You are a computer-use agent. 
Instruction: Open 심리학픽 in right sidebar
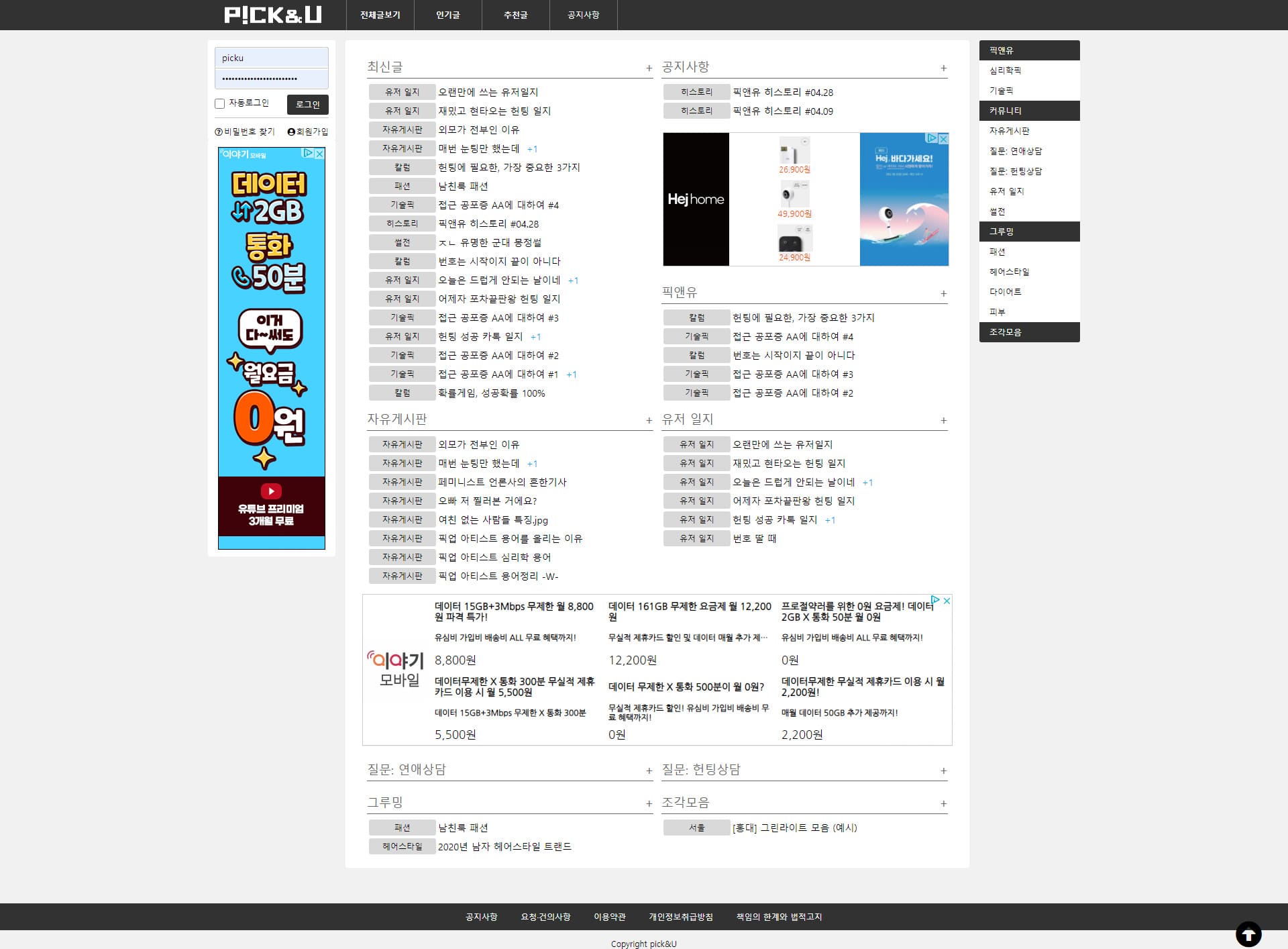(1005, 70)
